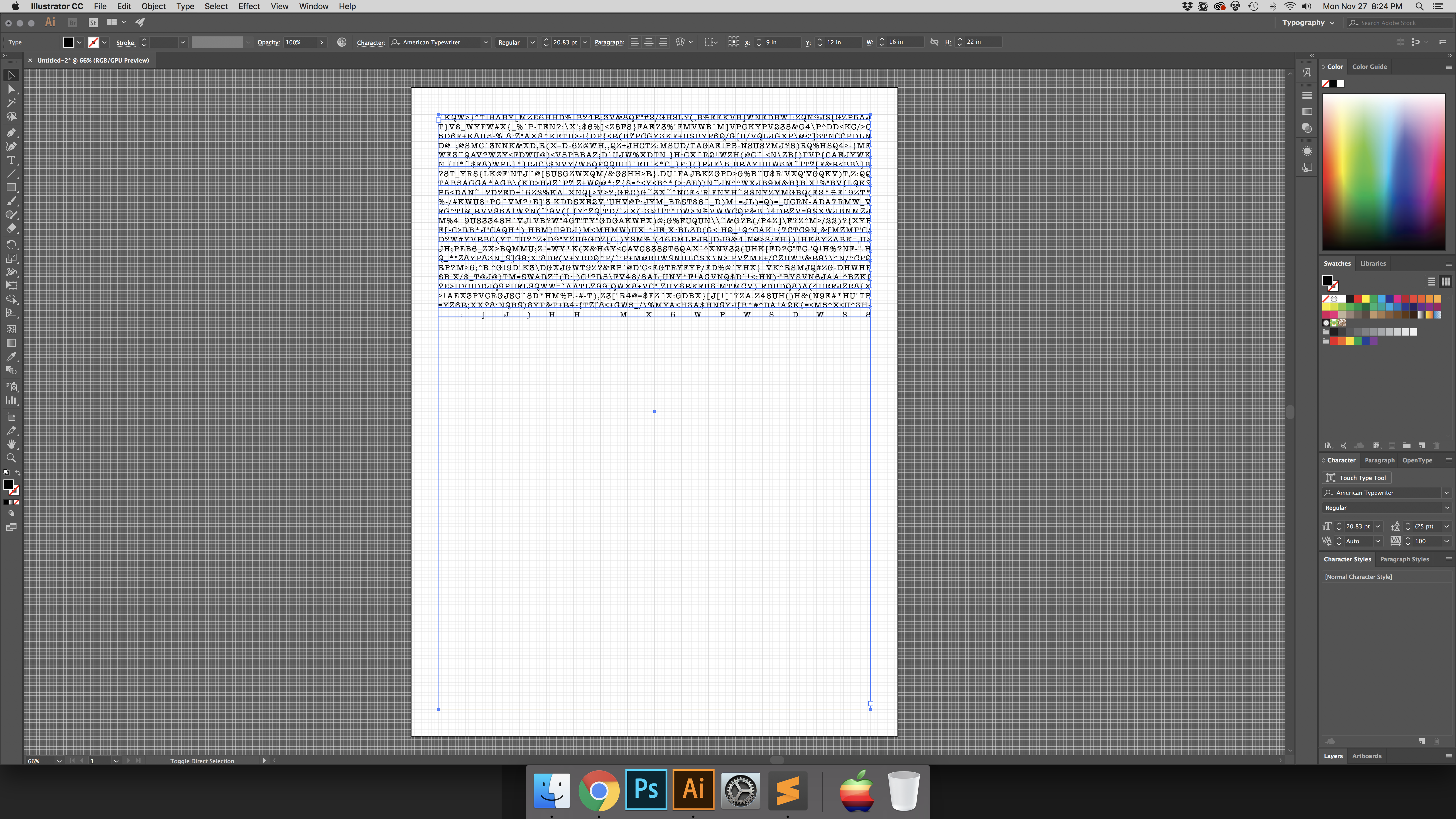Viewport: 1456px width, 819px height.
Task: Open zoom level dropdown at 66%
Action: coord(59,761)
